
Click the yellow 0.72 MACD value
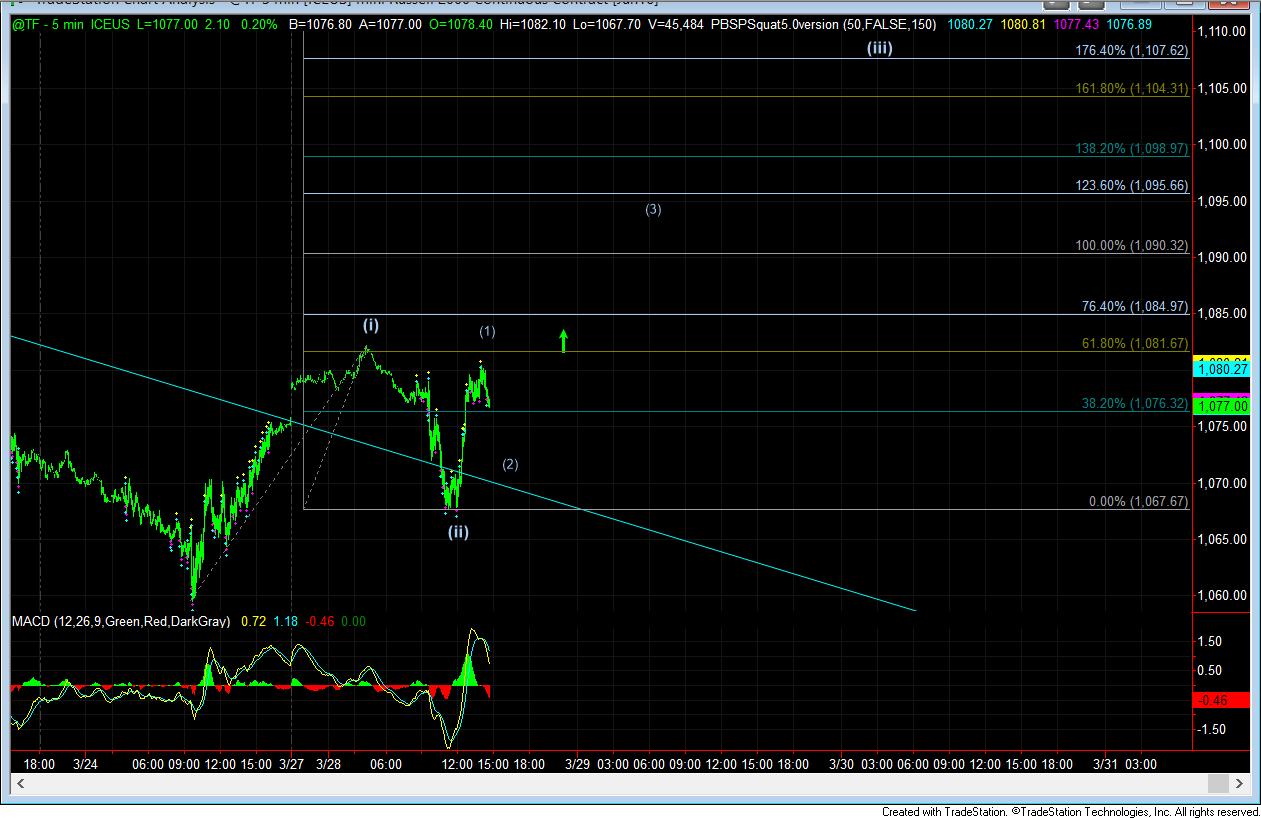pos(255,621)
